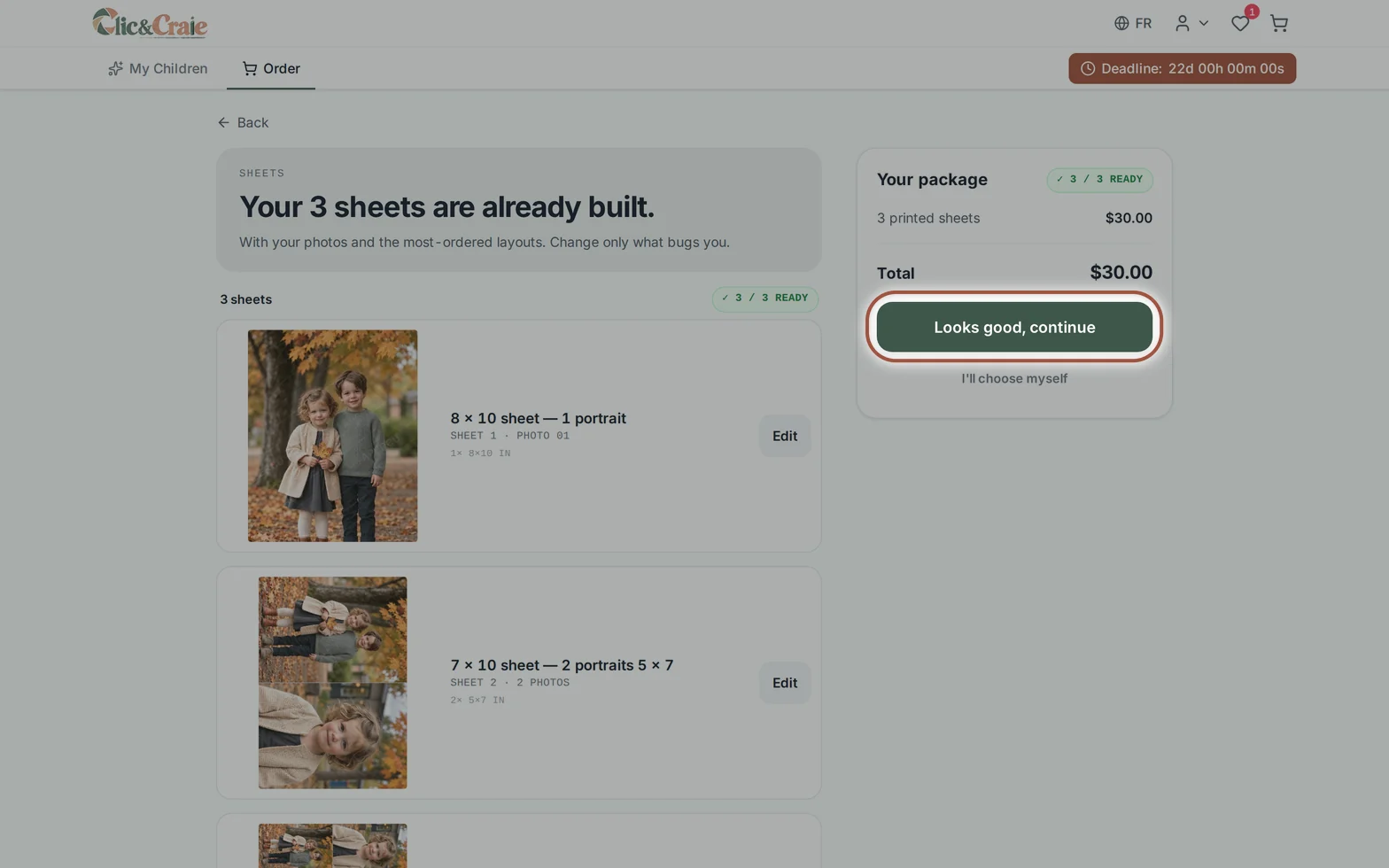Click the SHEET 1 · PHOTO 01 label
The width and height of the screenshot is (1389, 868).
click(x=509, y=436)
